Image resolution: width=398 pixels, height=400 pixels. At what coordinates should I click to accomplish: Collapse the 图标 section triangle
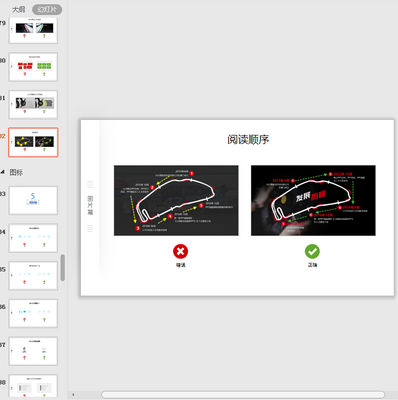pos(3,172)
